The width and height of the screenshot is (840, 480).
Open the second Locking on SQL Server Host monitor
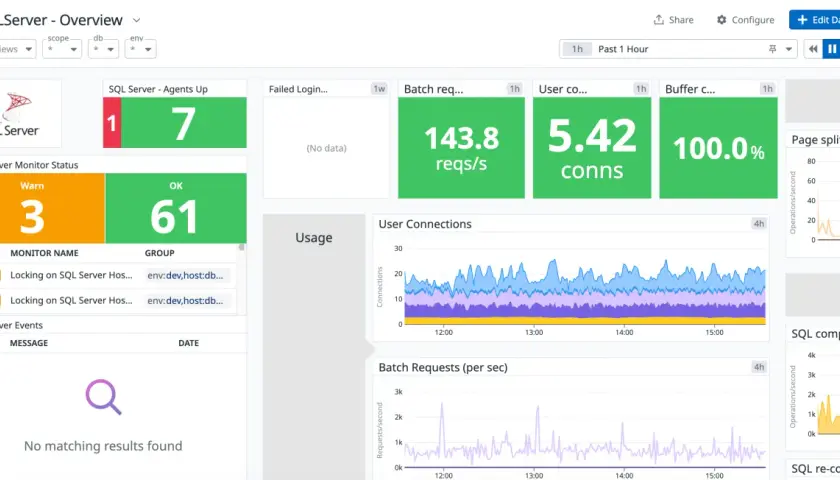[71, 301]
